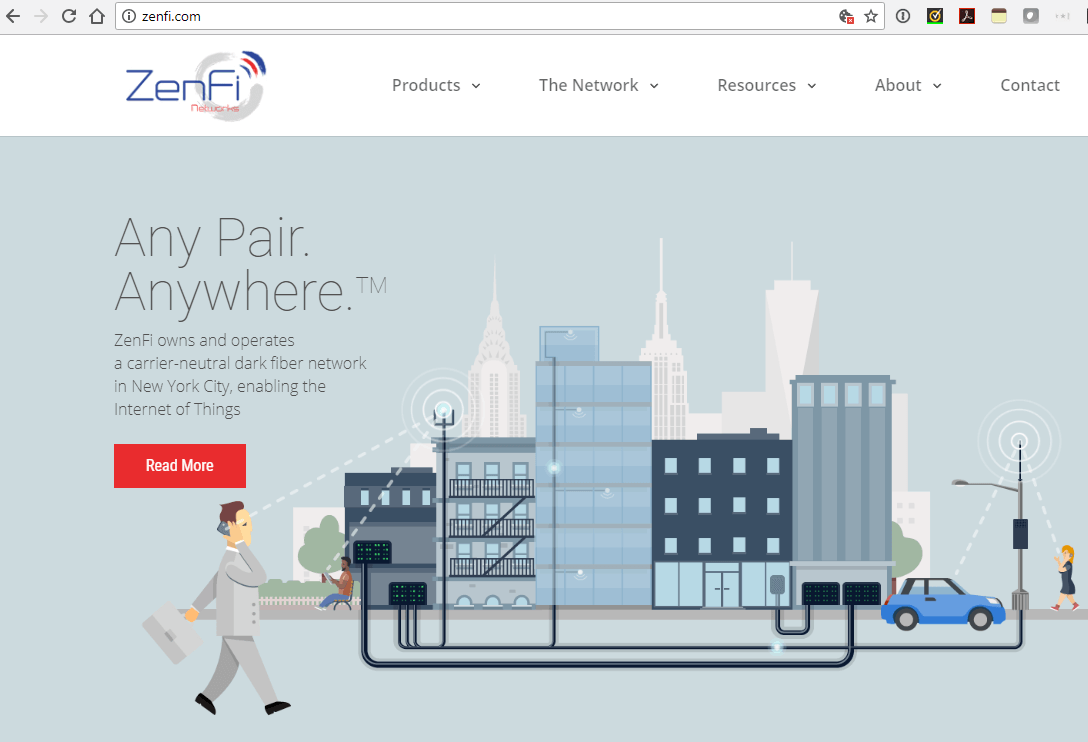Screen dimensions: 1088x742
Task: Go to the Contact page
Action: [x=1029, y=86]
